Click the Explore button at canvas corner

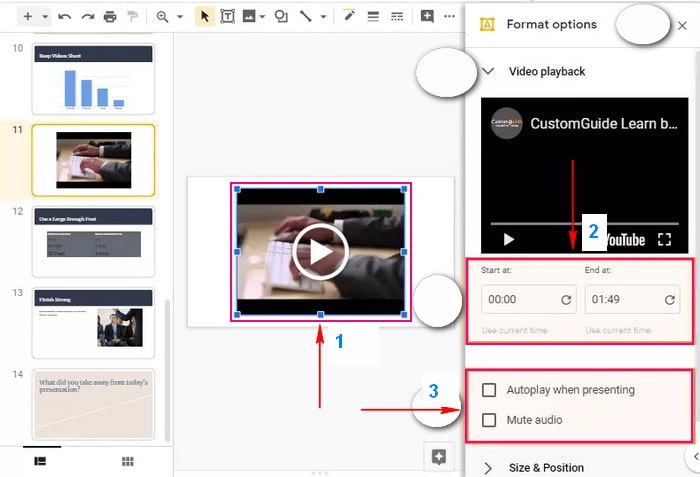438,456
